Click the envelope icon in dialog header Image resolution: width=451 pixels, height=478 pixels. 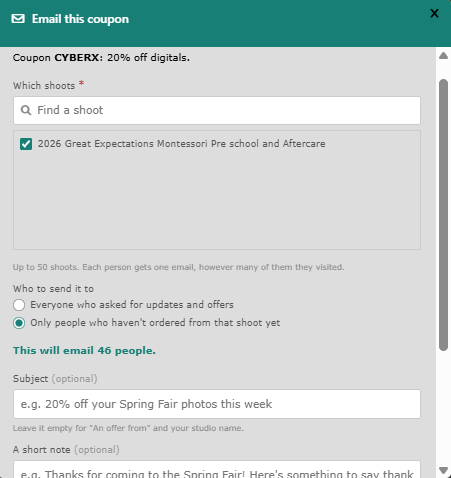pos(18,19)
